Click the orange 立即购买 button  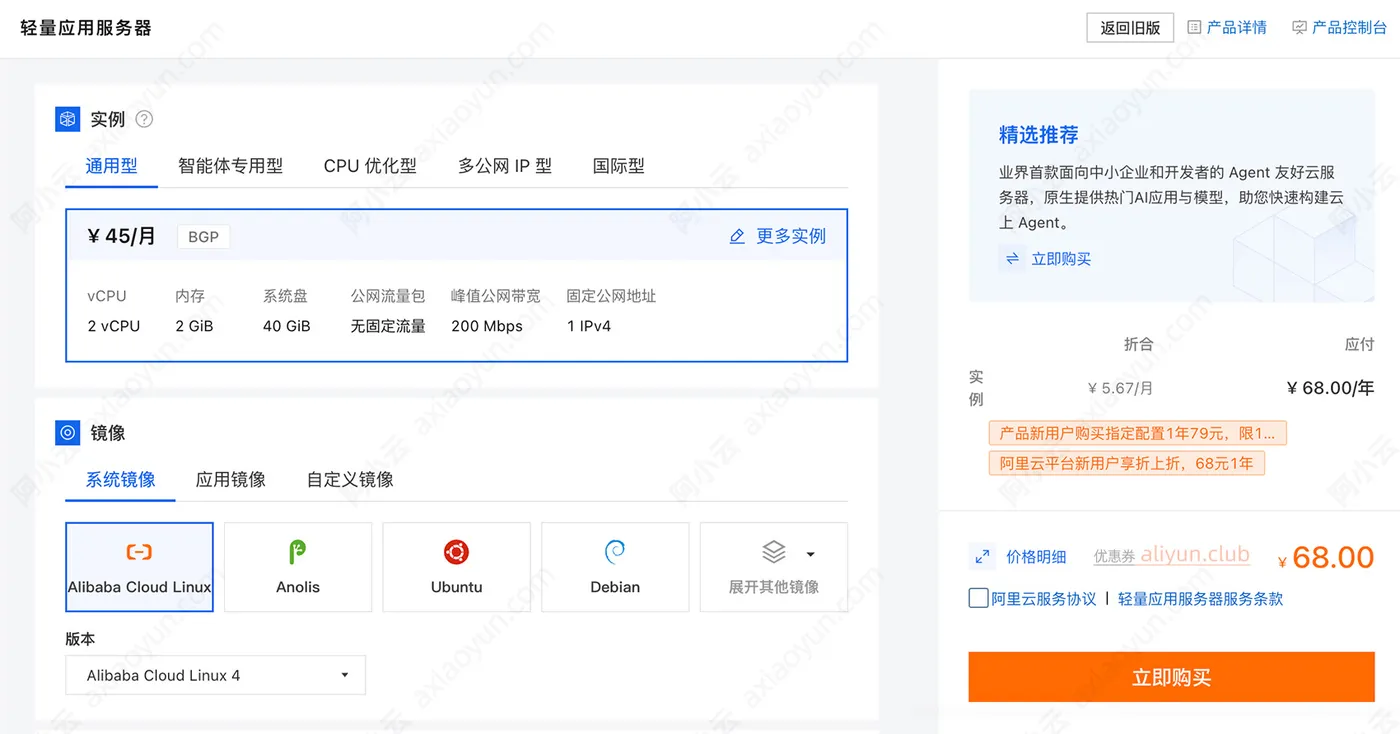(x=1171, y=677)
